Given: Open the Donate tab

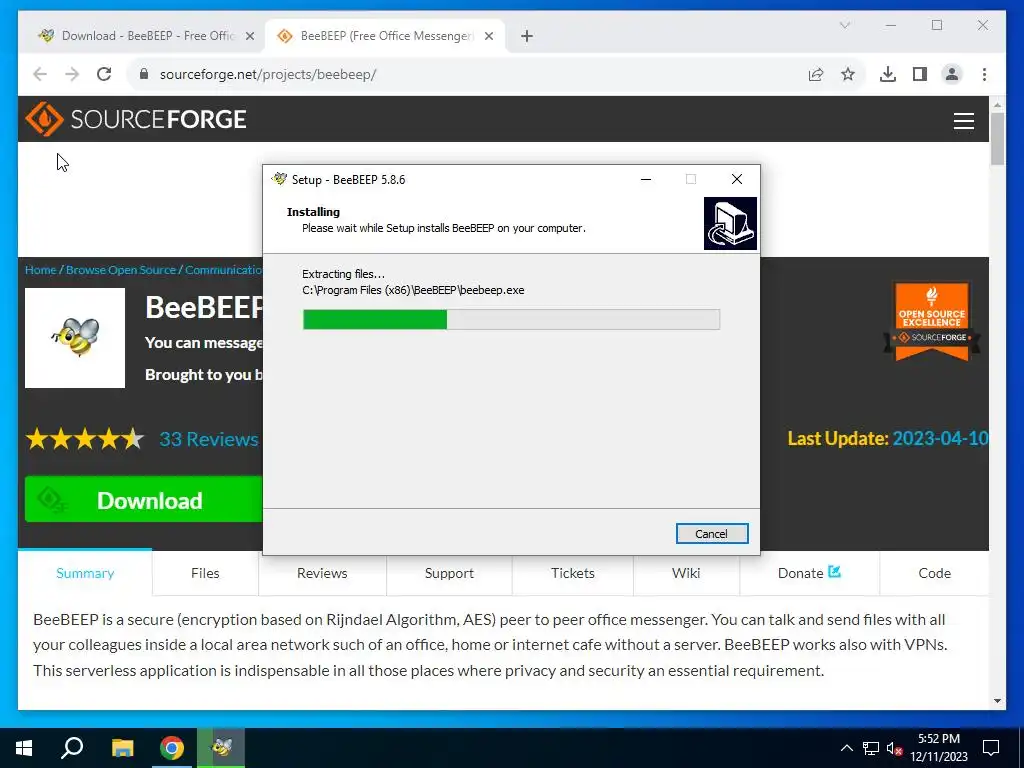Looking at the screenshot, I should pyautogui.click(x=809, y=573).
